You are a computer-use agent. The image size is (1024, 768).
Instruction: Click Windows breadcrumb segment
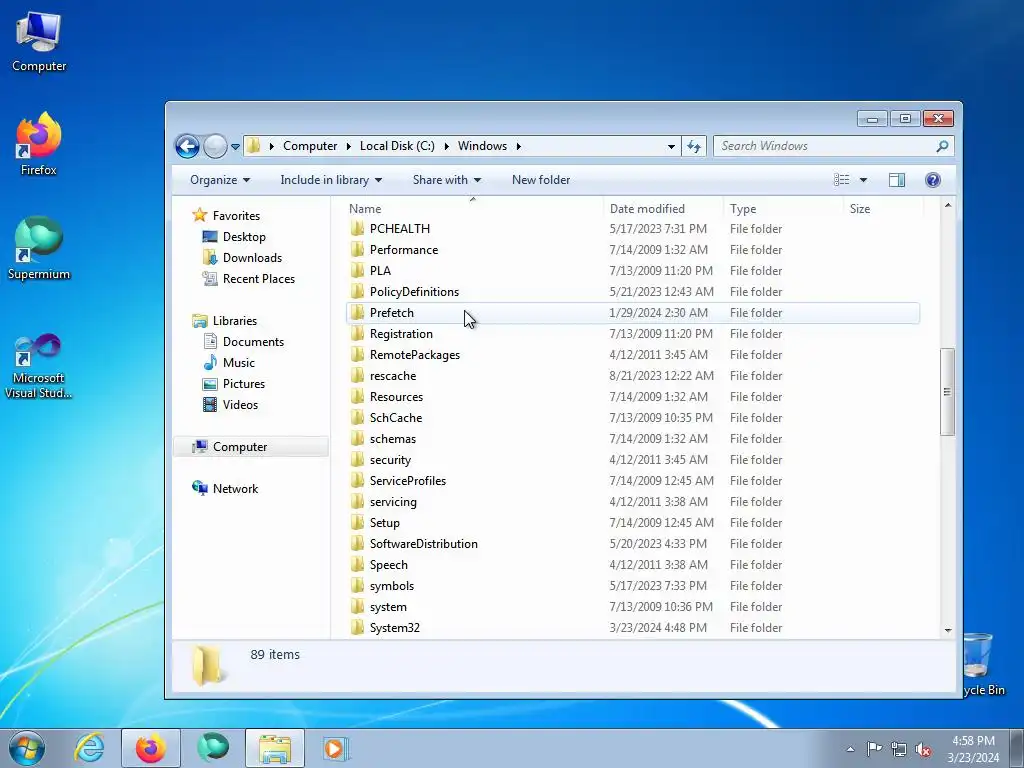coord(482,146)
